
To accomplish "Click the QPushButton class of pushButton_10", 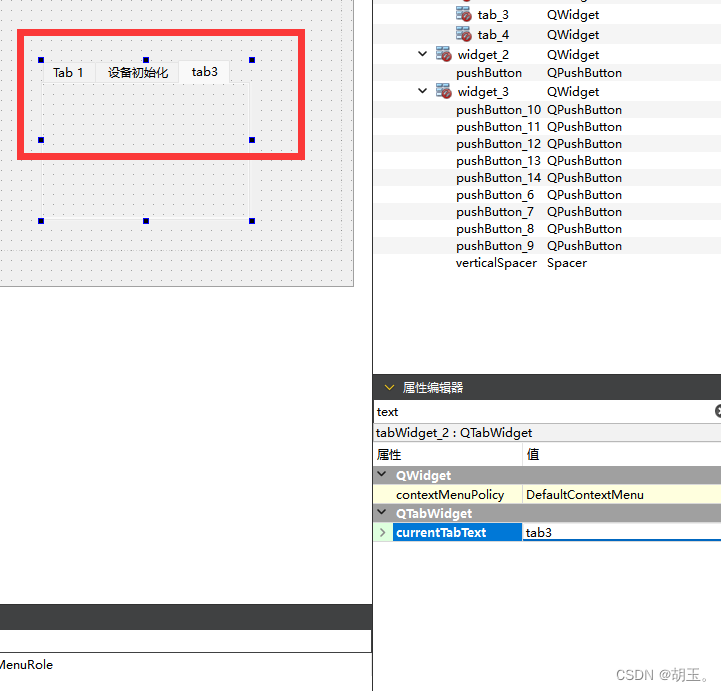I will coord(584,110).
